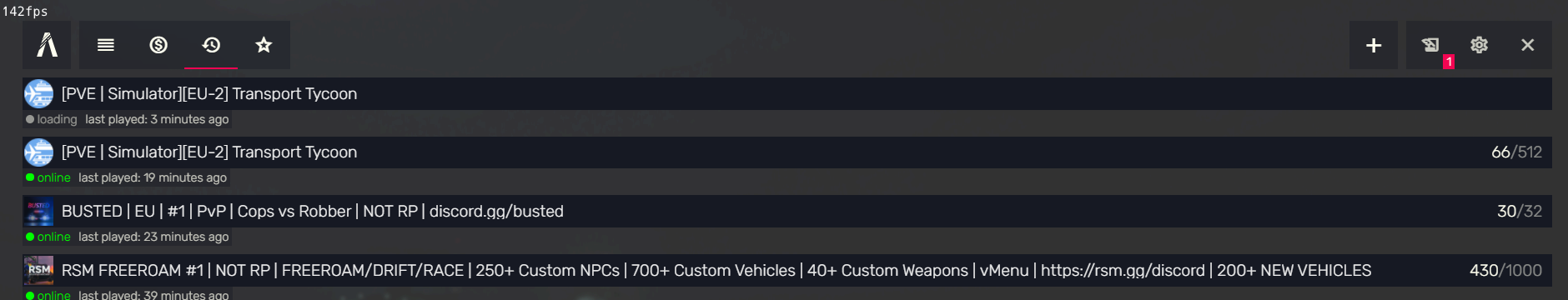Click the Transport Tycoon airplane thumbnail of loading entry
The height and width of the screenshot is (300, 1568).
pyautogui.click(x=38, y=94)
